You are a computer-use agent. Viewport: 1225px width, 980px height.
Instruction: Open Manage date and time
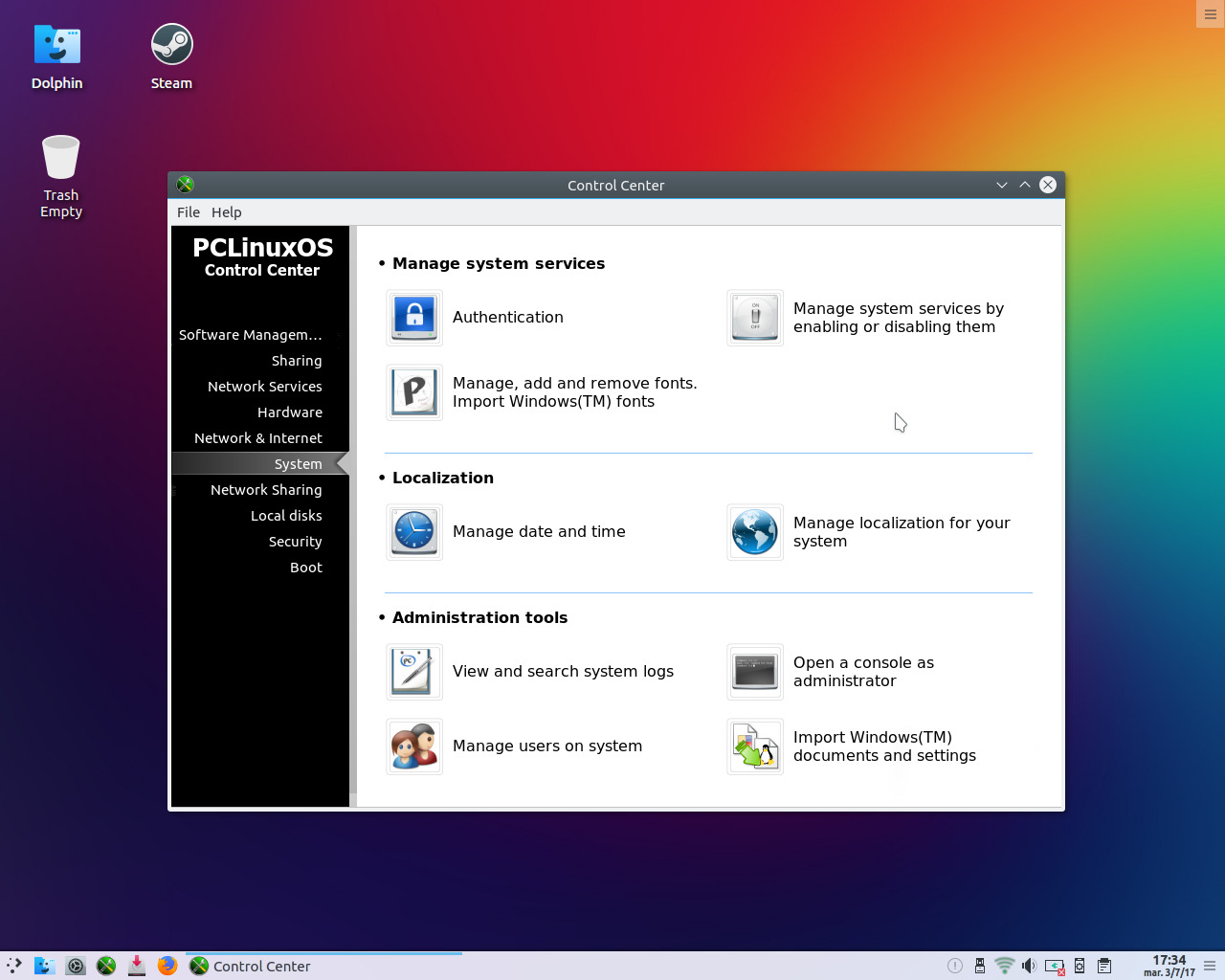[x=539, y=532]
